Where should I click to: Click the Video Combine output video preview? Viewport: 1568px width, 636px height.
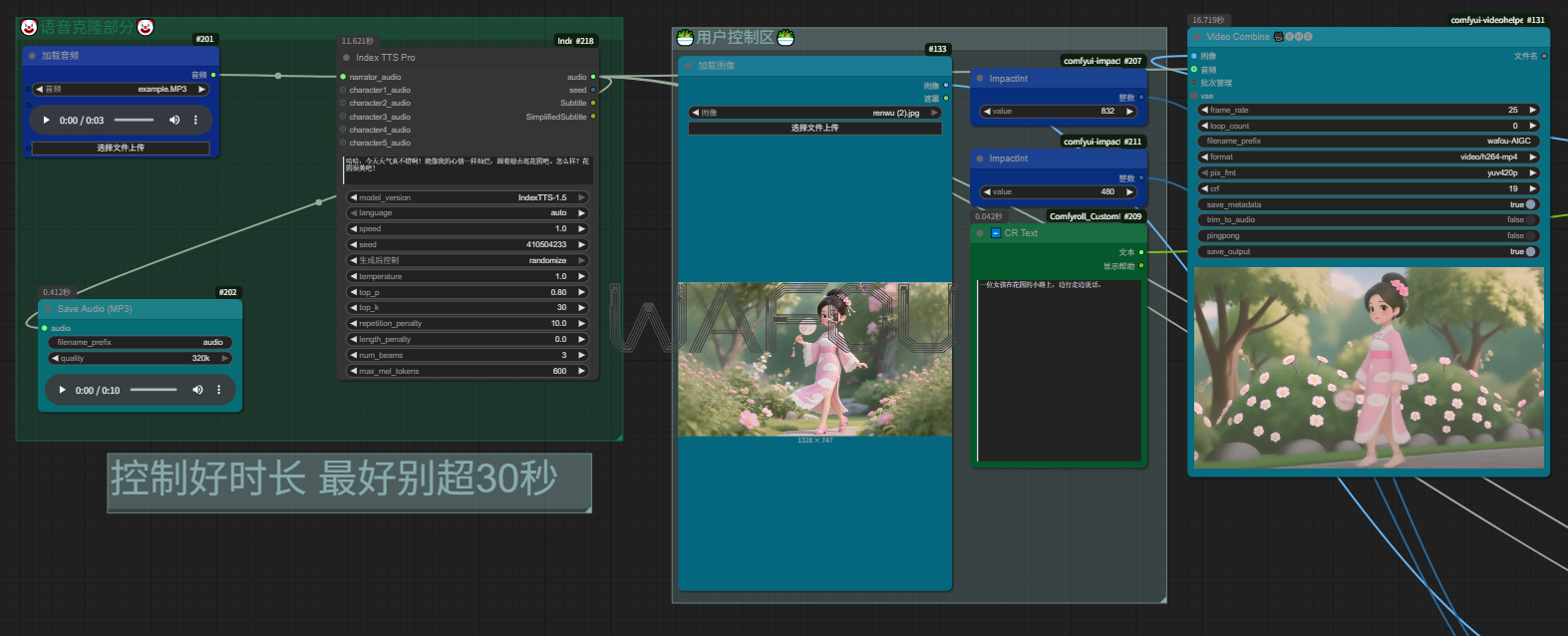pos(1369,368)
